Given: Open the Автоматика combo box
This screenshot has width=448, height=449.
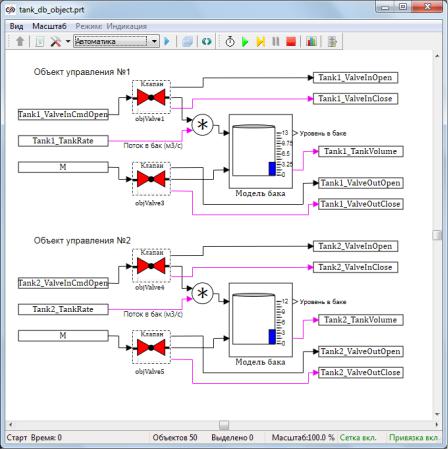Looking at the screenshot, I should [x=116, y=41].
